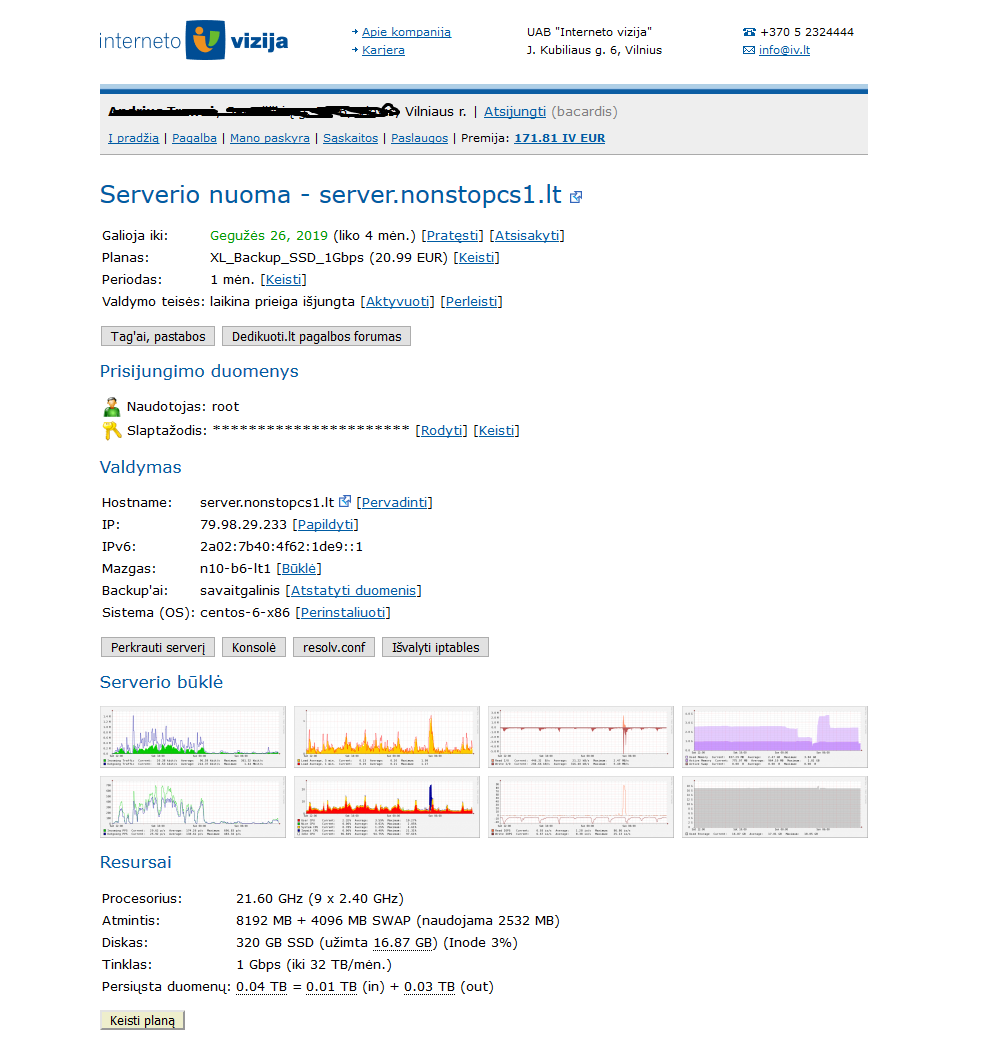The width and height of the screenshot is (988, 1043).
Task: Open the load average graph thumbnail
Action: pyautogui.click(x=386, y=737)
